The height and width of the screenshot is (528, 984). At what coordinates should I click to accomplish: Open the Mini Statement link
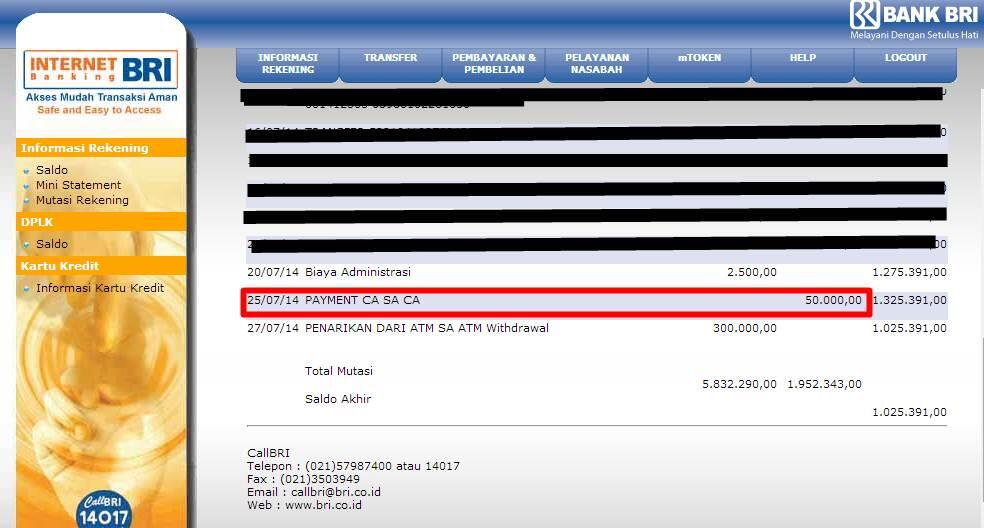point(78,185)
